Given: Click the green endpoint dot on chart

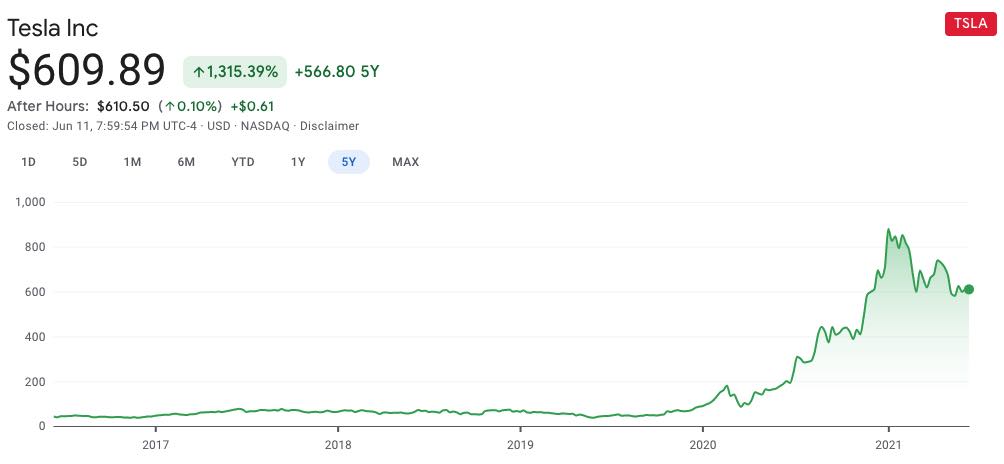Looking at the screenshot, I should point(968,289).
